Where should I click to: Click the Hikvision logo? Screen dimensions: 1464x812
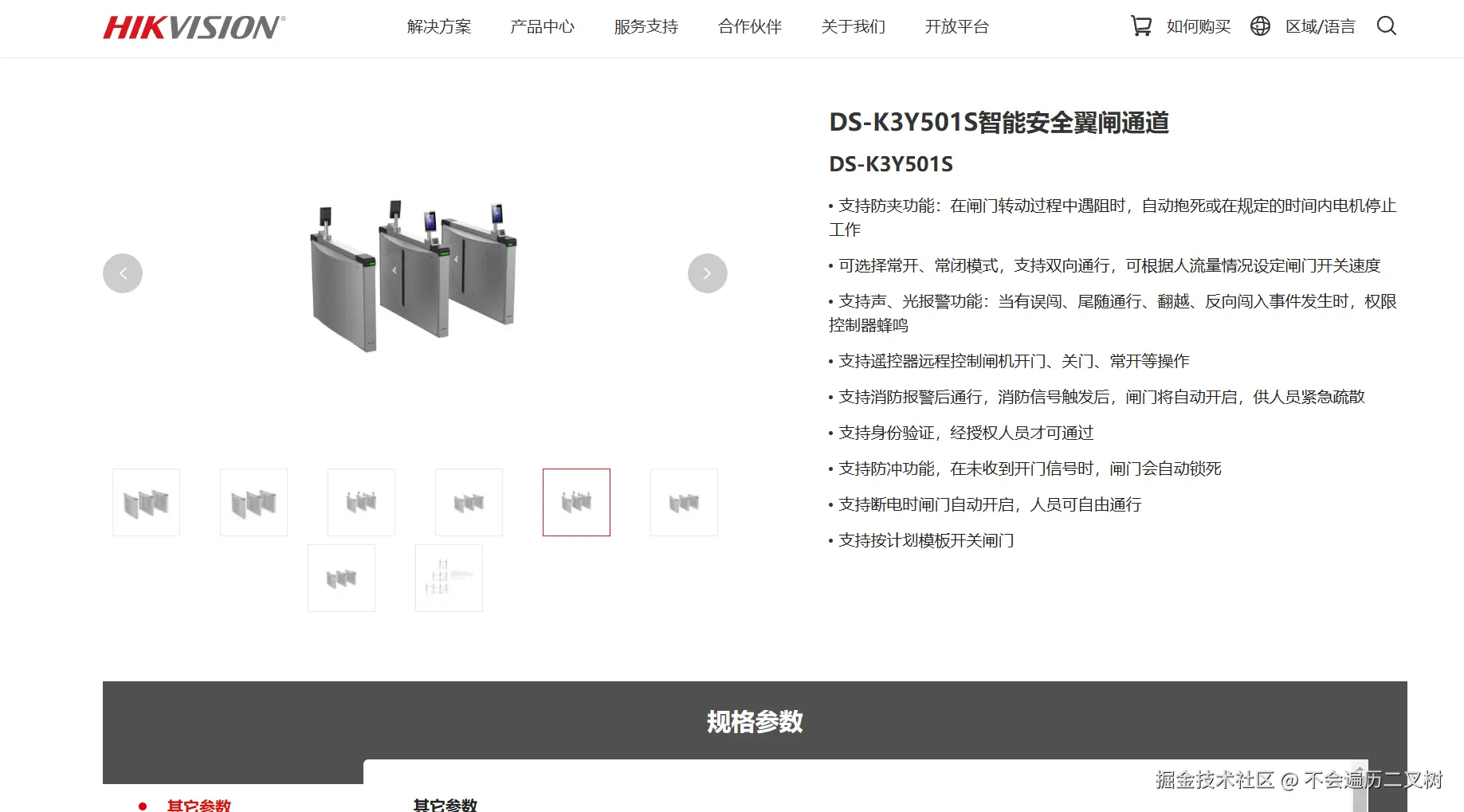194,27
